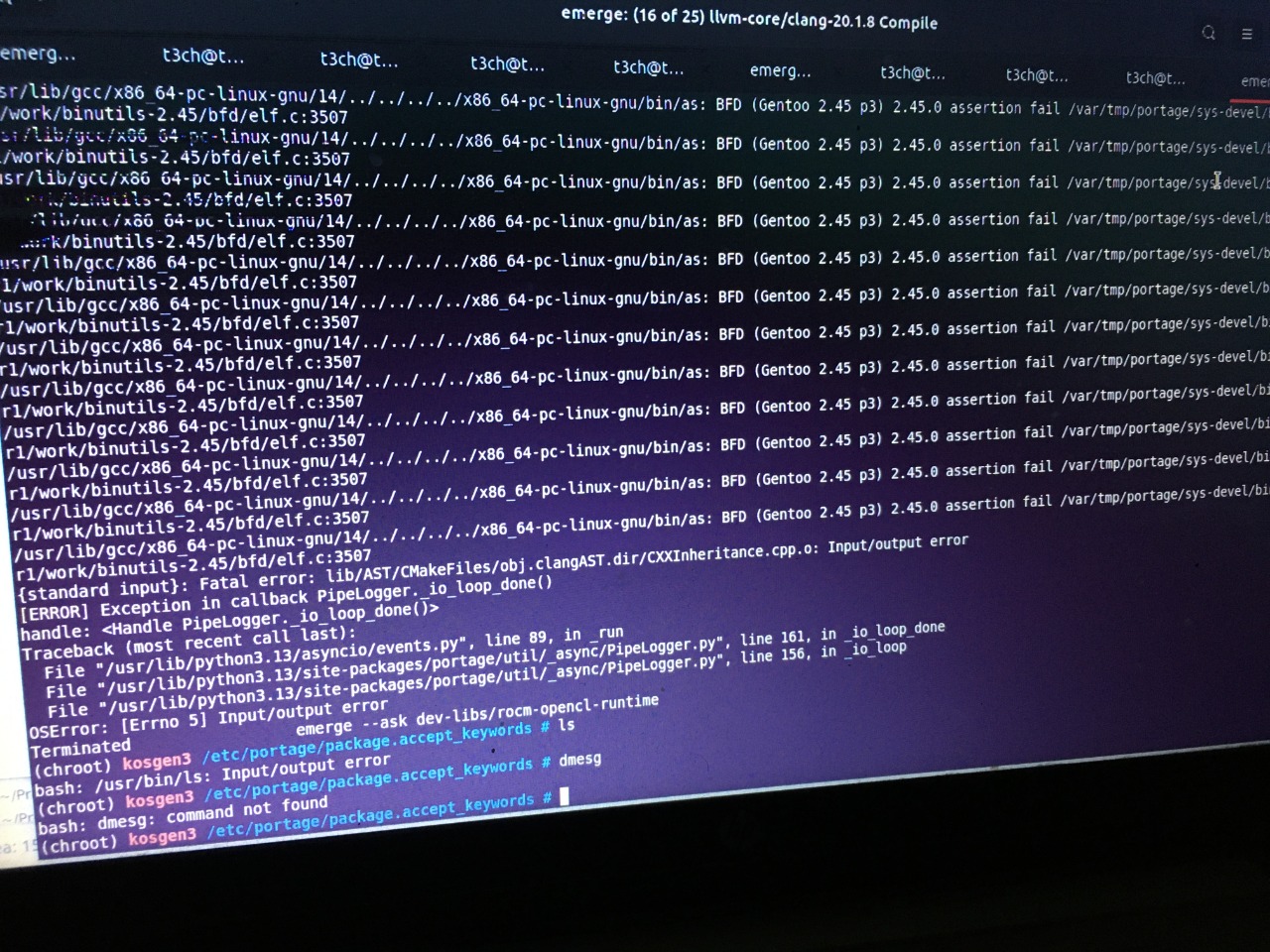The height and width of the screenshot is (952, 1270).
Task: Switch to the fourth 't3ch@t...' tab from the left
Action: [x=648, y=67]
